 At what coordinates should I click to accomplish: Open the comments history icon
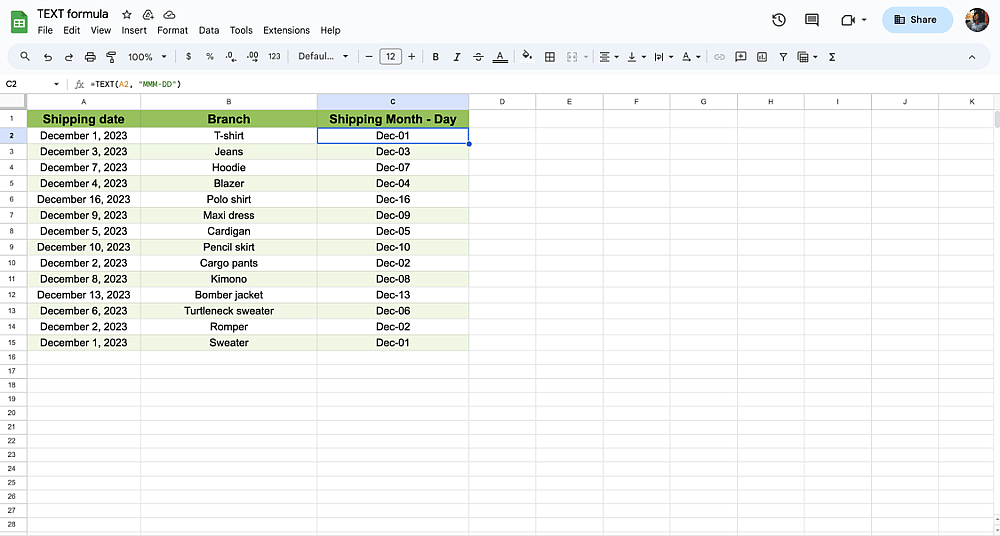click(x=812, y=20)
